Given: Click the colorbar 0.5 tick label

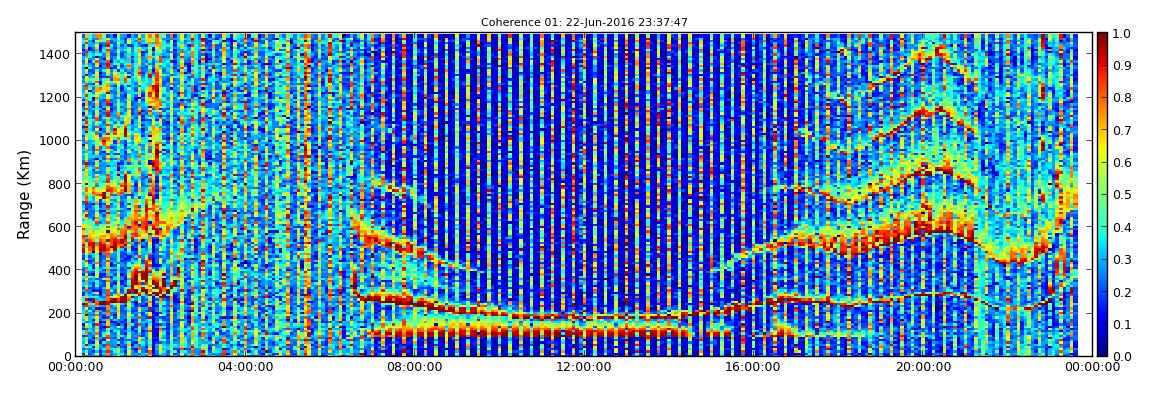Looking at the screenshot, I should [1121, 194].
